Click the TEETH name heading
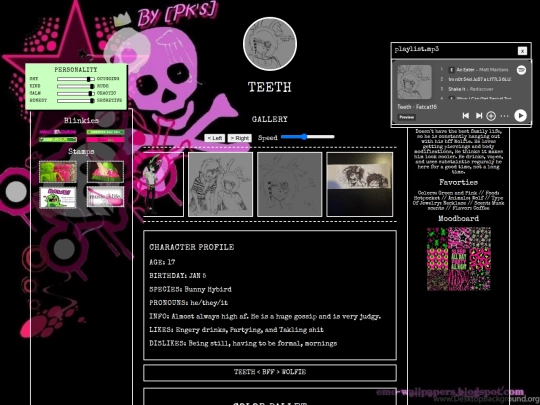This screenshot has width=540, height=405. [270, 87]
